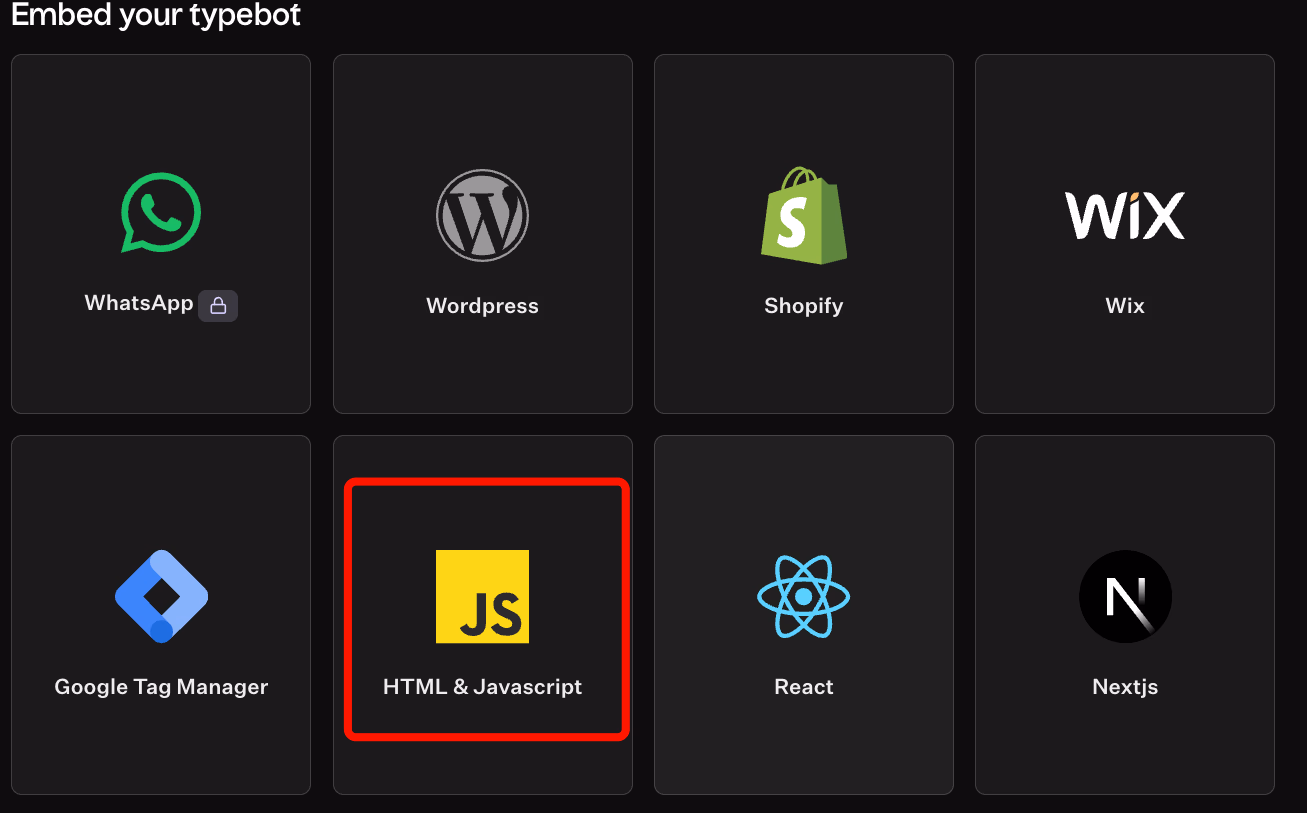The image size is (1307, 813).
Task: Click the "Embed your typebot" heading
Action: point(156,16)
